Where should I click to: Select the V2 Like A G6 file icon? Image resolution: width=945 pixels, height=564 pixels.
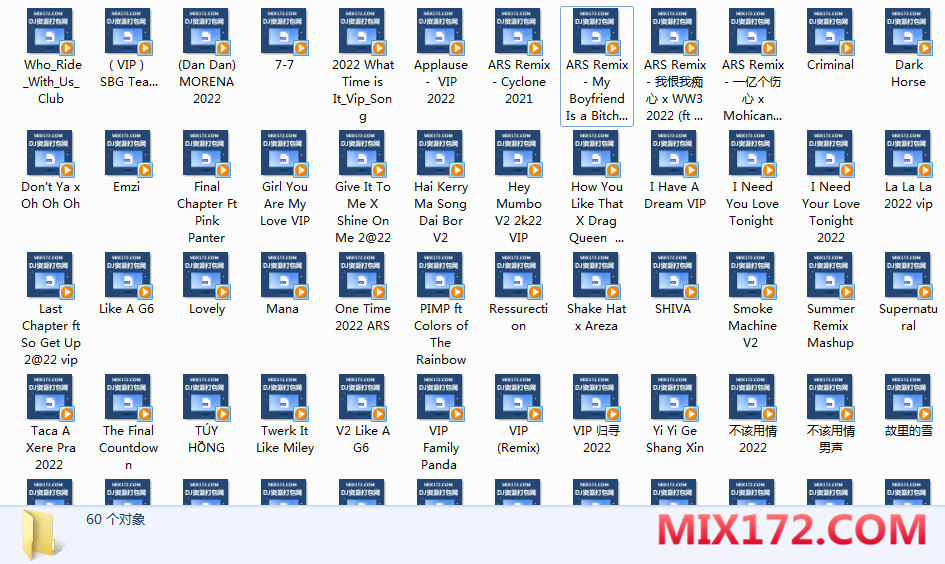tap(362, 398)
